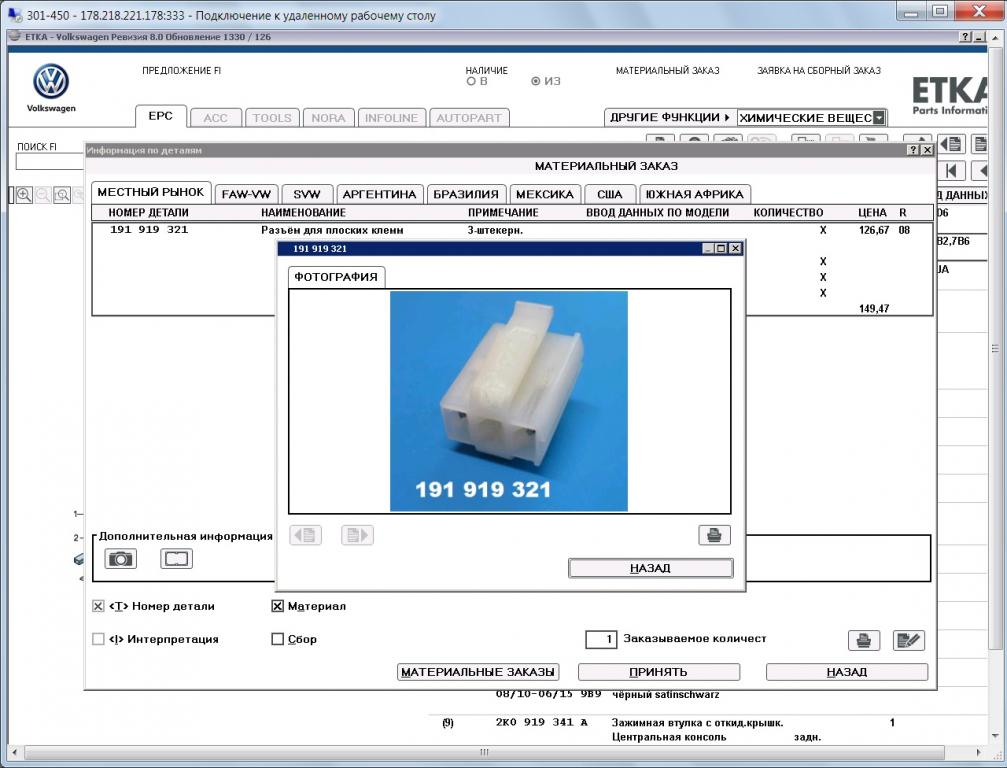Image resolution: width=1007 pixels, height=768 pixels.
Task: Select the INFOLINE tab
Action: coord(392,118)
